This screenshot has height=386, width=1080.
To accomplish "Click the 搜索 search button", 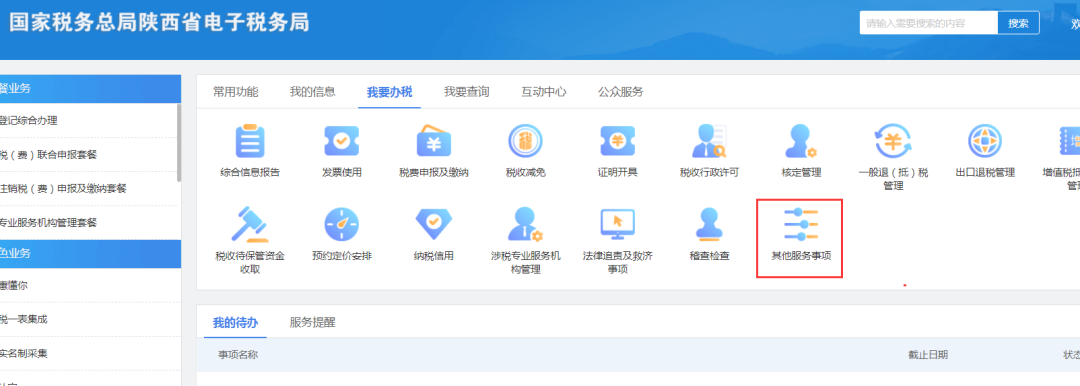I will [1019, 23].
